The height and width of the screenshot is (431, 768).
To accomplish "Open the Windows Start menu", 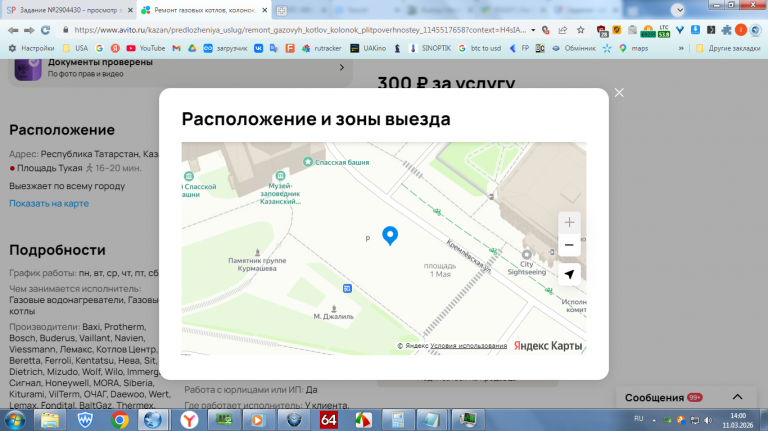I will 15,420.
